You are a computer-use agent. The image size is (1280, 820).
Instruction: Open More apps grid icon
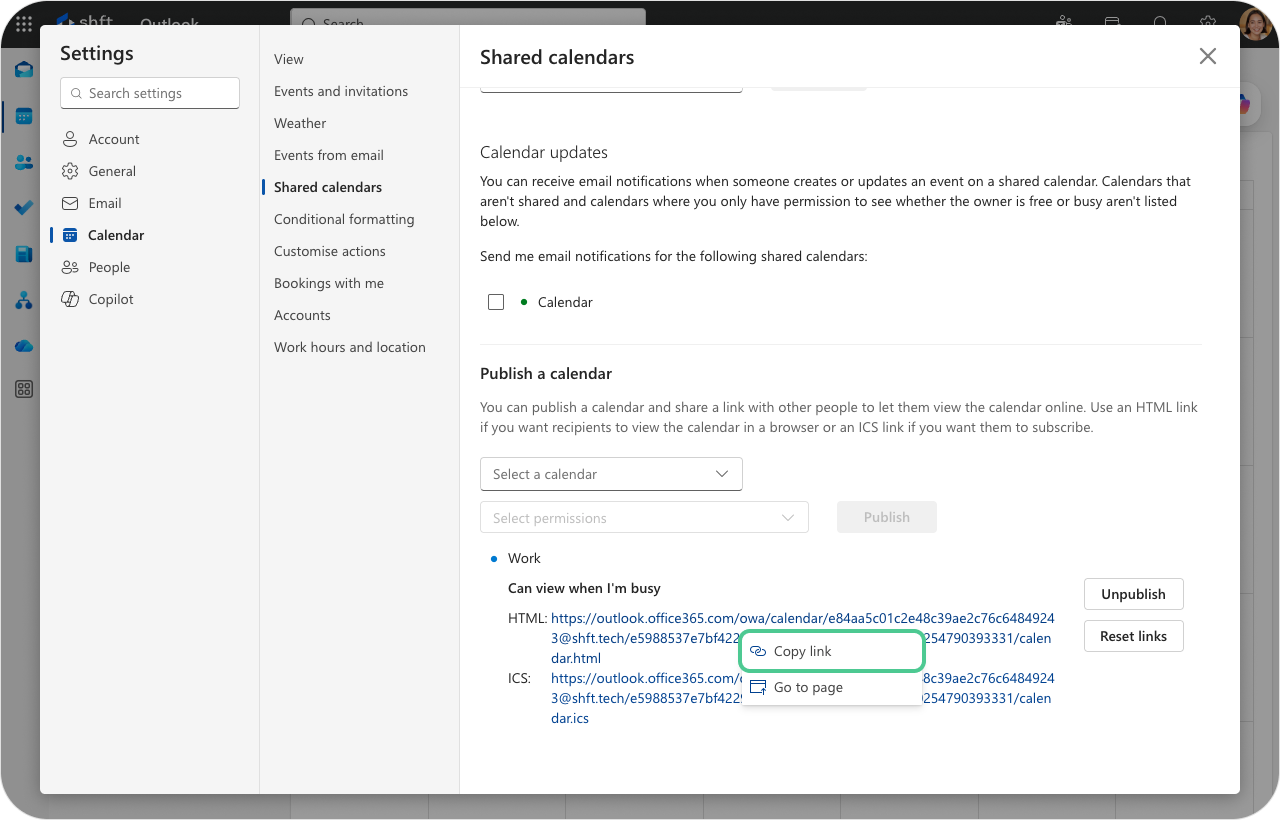click(x=24, y=389)
